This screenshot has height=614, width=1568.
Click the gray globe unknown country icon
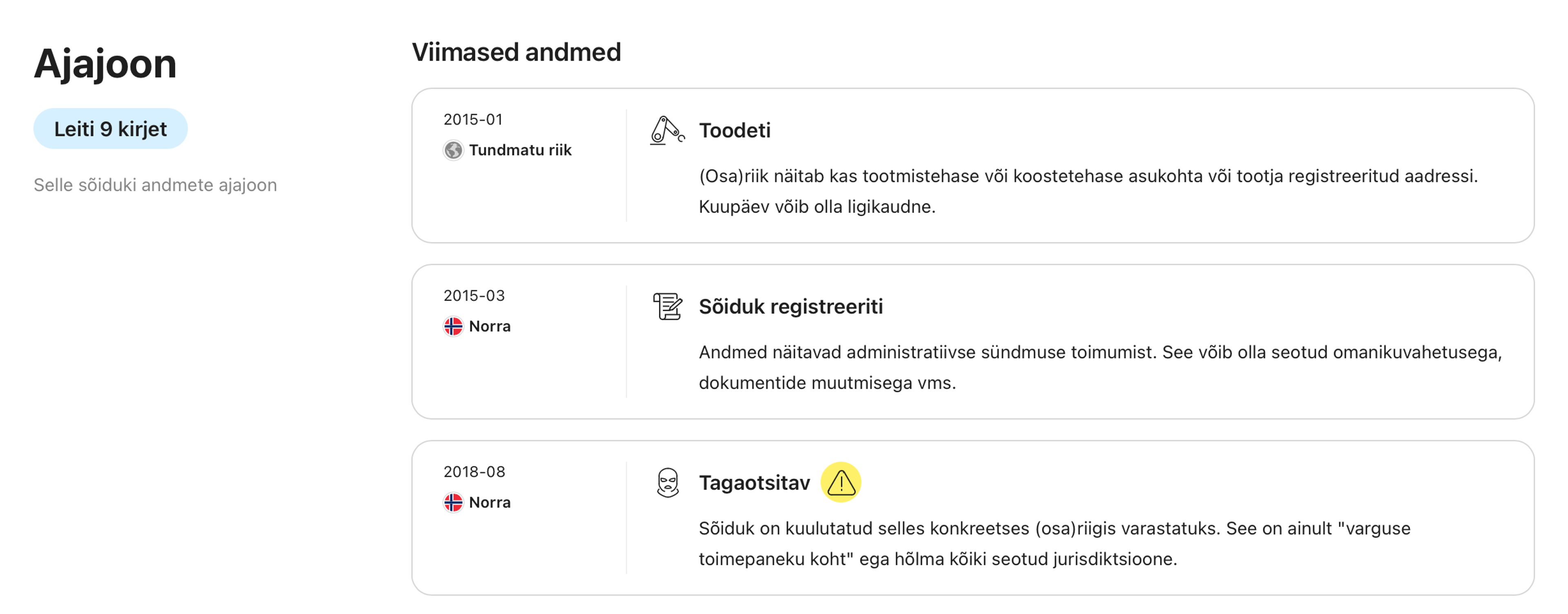453,150
